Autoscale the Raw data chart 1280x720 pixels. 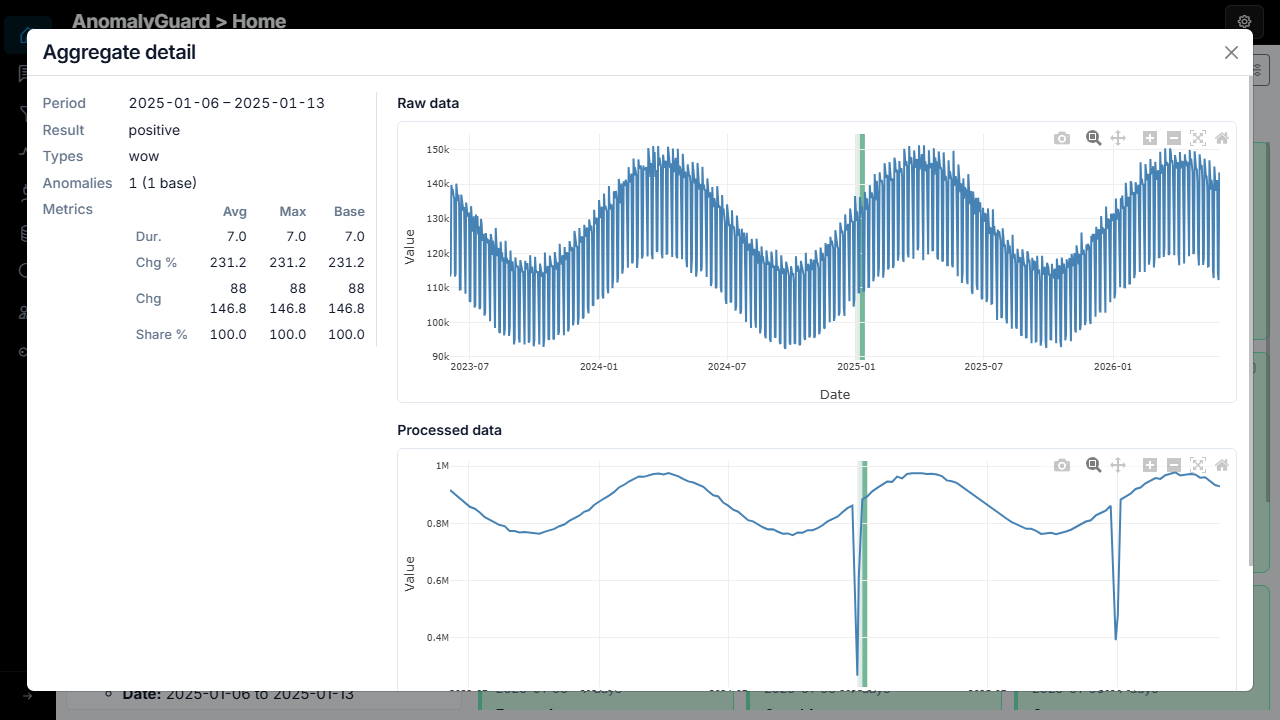(1198, 138)
